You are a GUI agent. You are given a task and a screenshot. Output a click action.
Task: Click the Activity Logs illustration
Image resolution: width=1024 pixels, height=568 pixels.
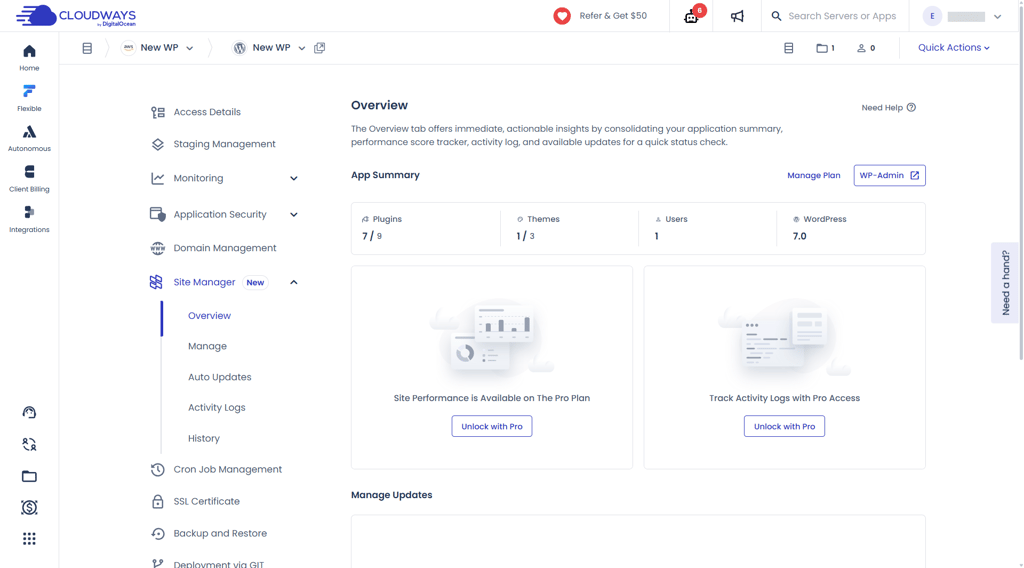(784, 339)
